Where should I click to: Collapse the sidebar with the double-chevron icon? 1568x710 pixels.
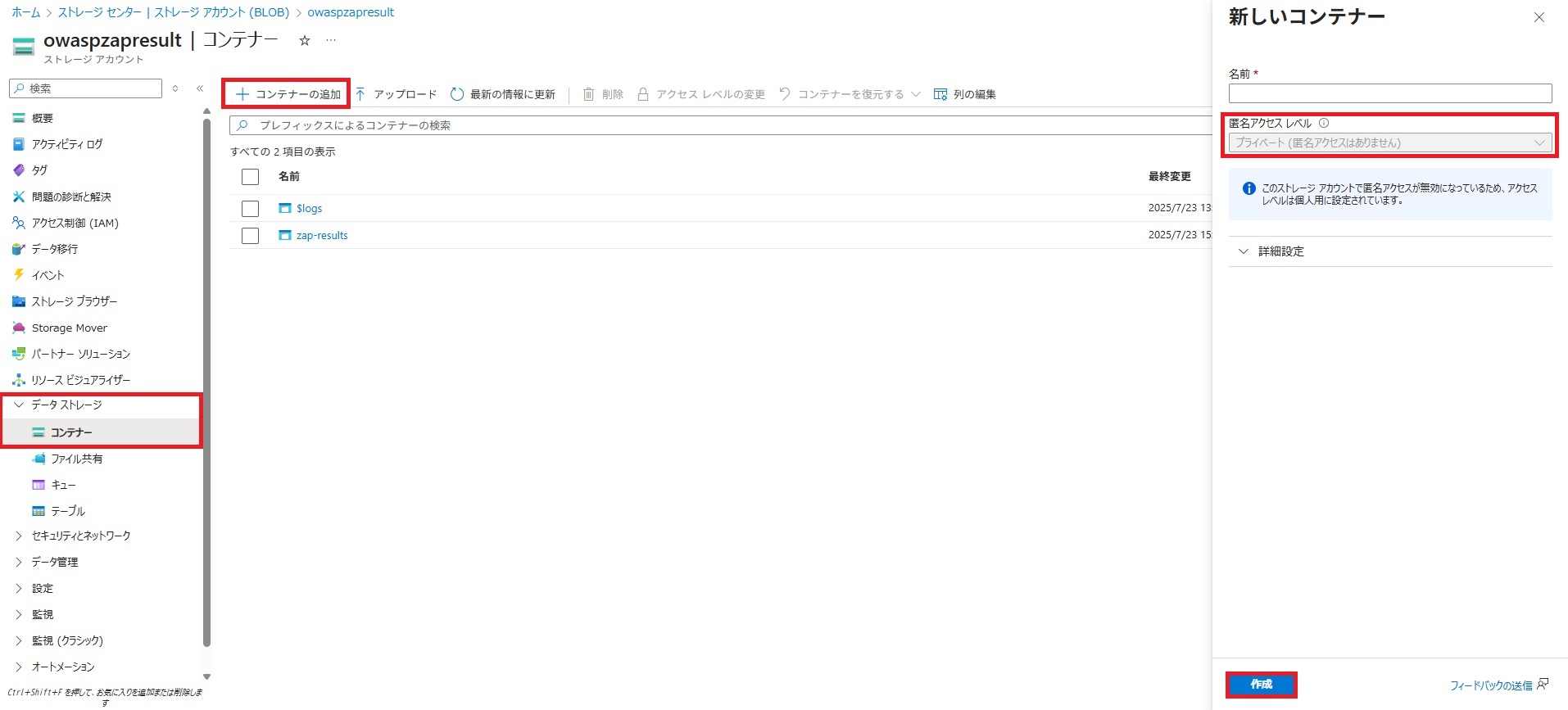(x=200, y=88)
